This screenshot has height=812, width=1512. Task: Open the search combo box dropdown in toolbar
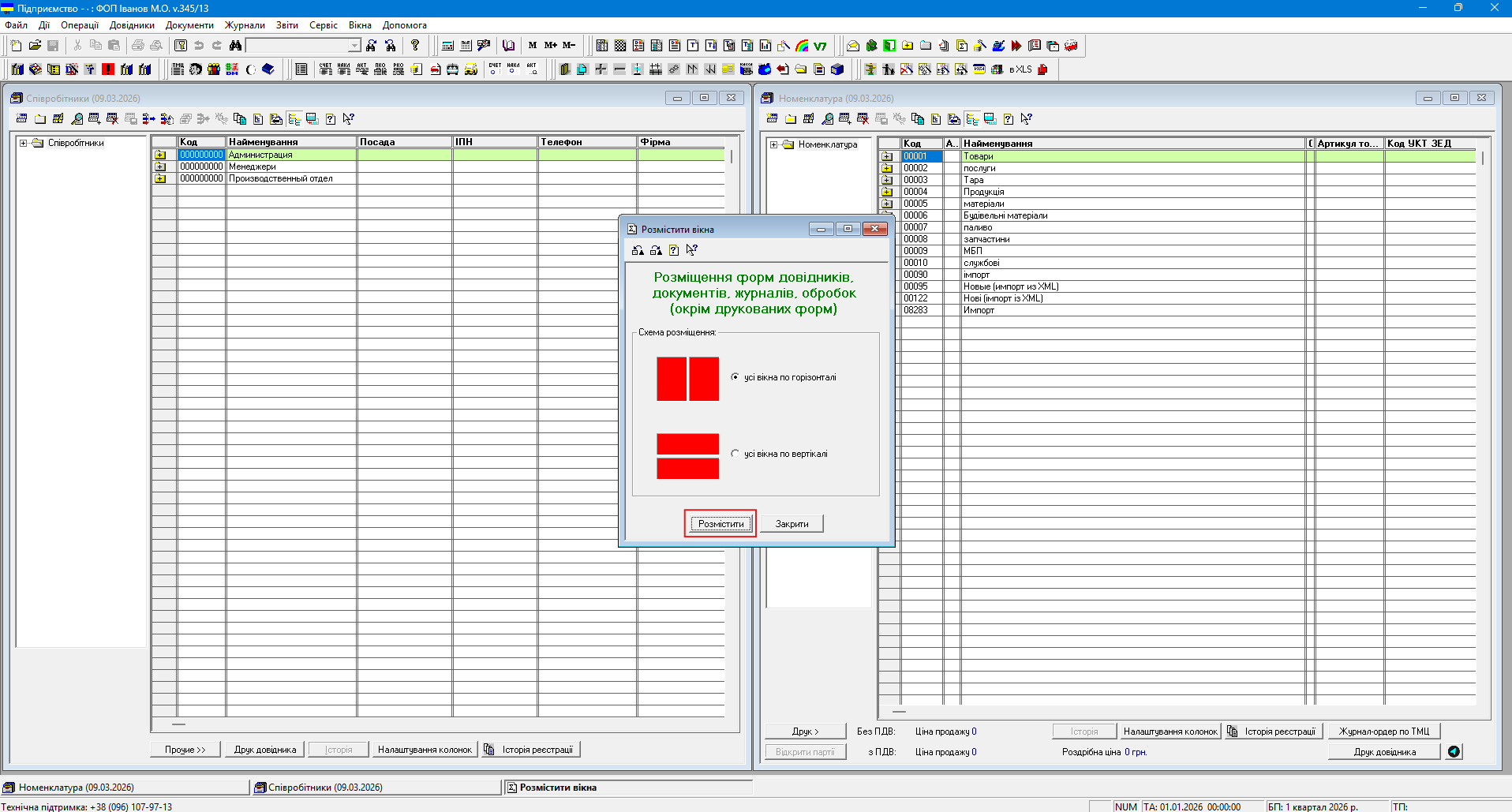(354, 46)
